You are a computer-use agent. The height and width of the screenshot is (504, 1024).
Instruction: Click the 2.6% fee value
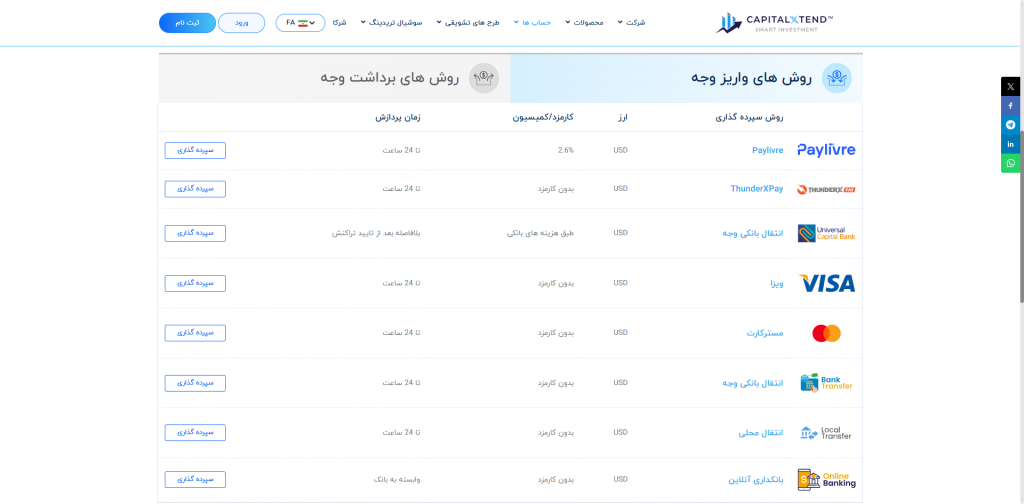click(x=566, y=150)
